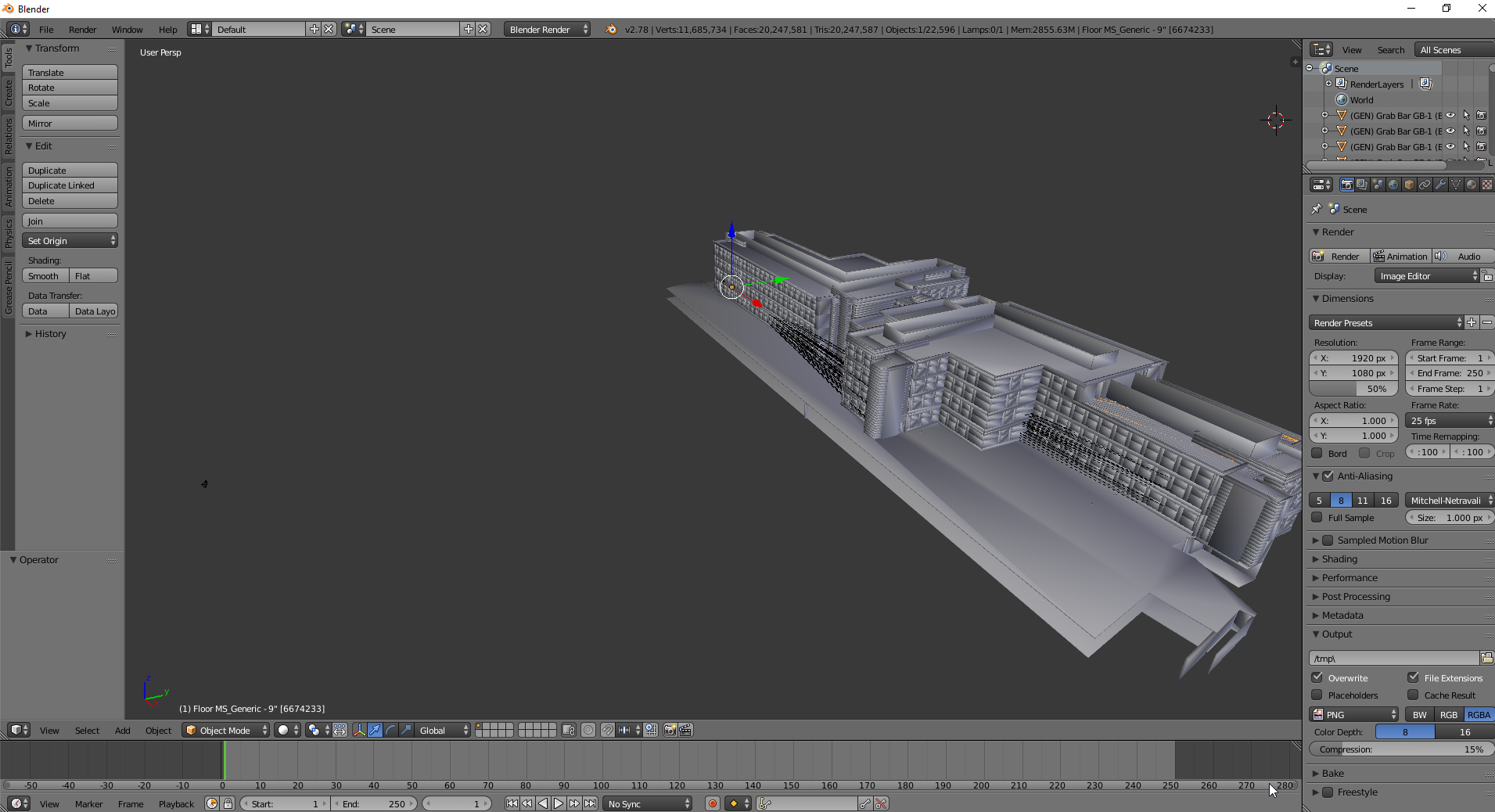Click the timeline record button
Screen dimensions: 1495x812
point(712,803)
